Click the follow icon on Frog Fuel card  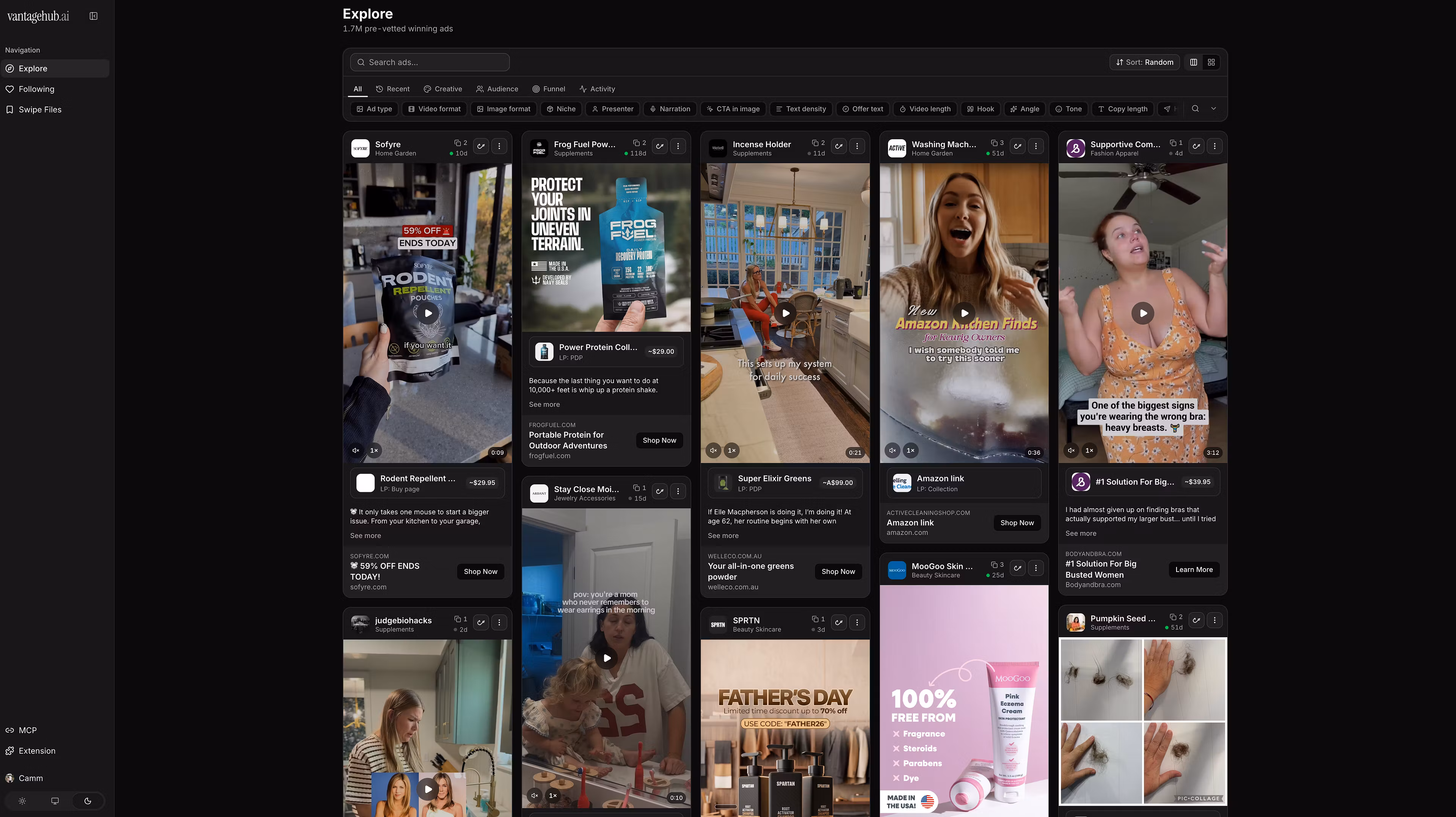click(x=660, y=146)
